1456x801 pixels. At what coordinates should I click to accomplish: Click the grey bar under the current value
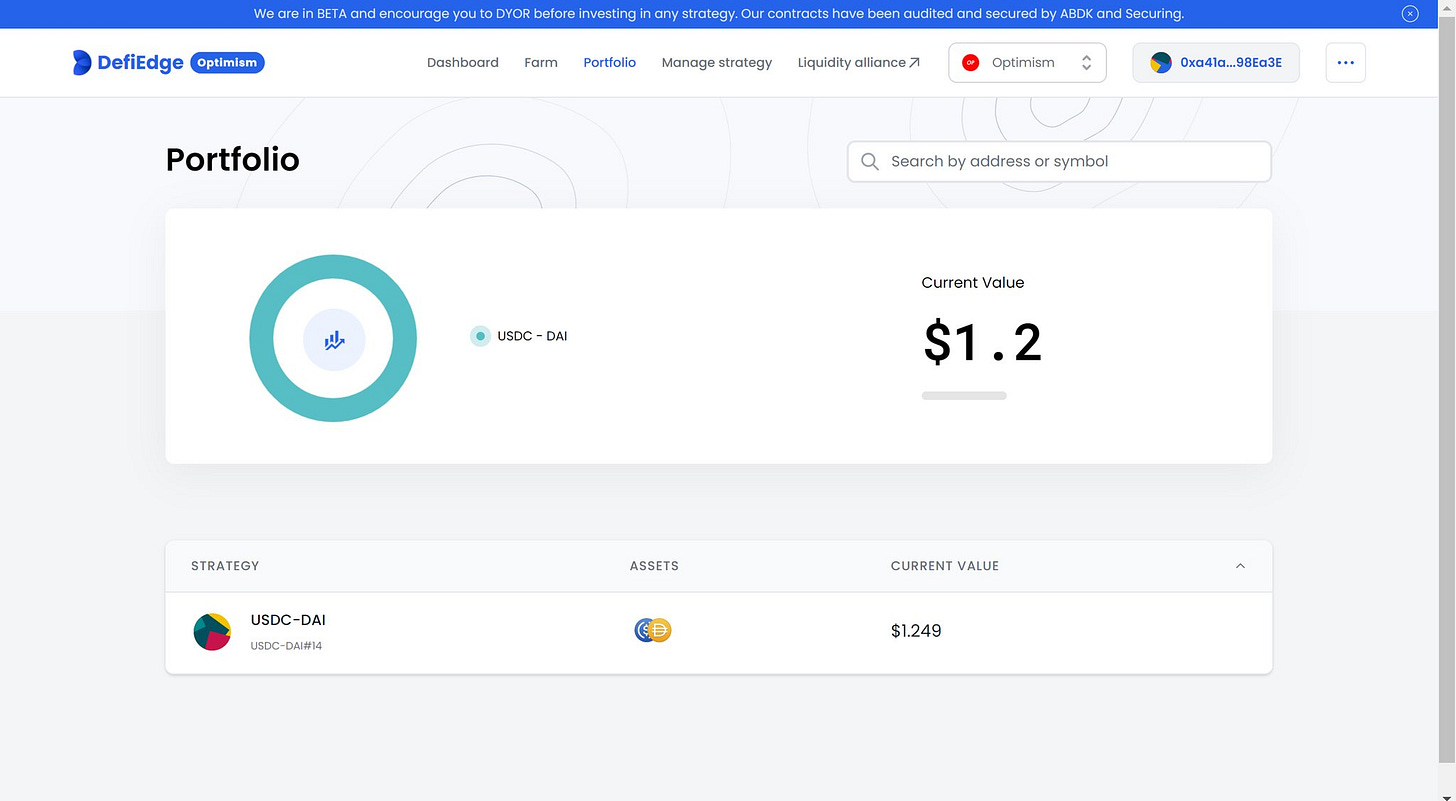pos(964,396)
